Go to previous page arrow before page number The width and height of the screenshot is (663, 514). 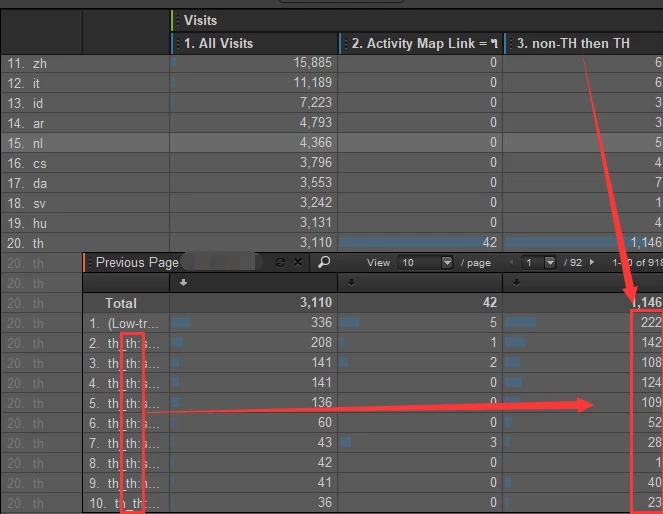tap(511, 262)
